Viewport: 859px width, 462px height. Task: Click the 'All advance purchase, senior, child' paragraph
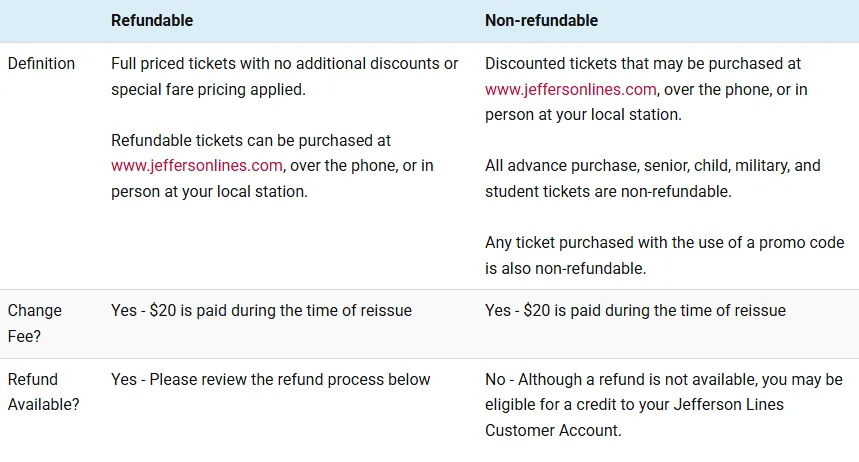[652, 165]
